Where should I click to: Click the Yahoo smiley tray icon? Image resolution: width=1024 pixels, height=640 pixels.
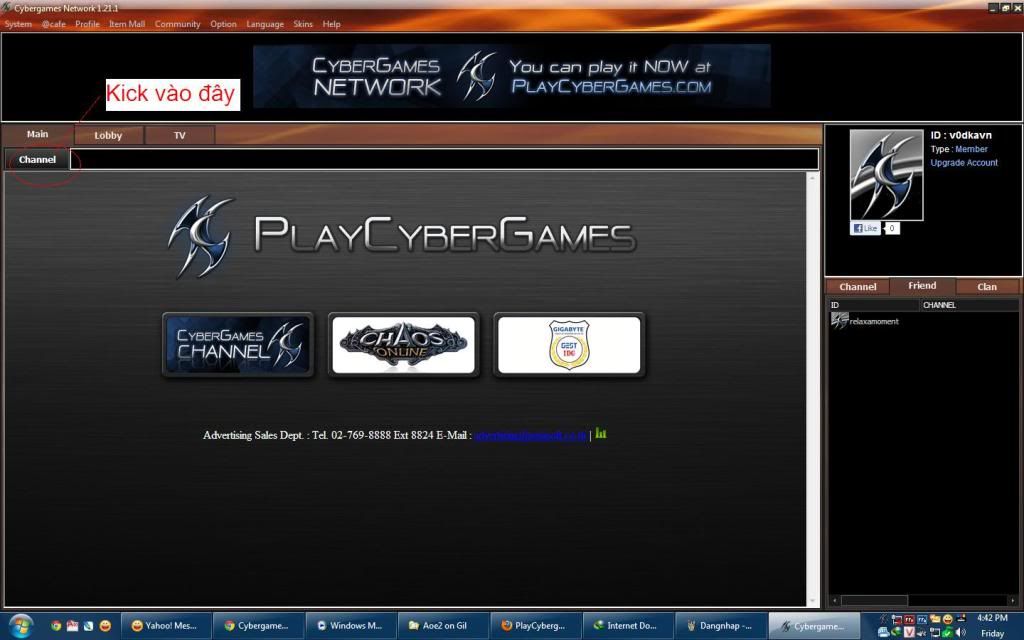[x=947, y=619]
